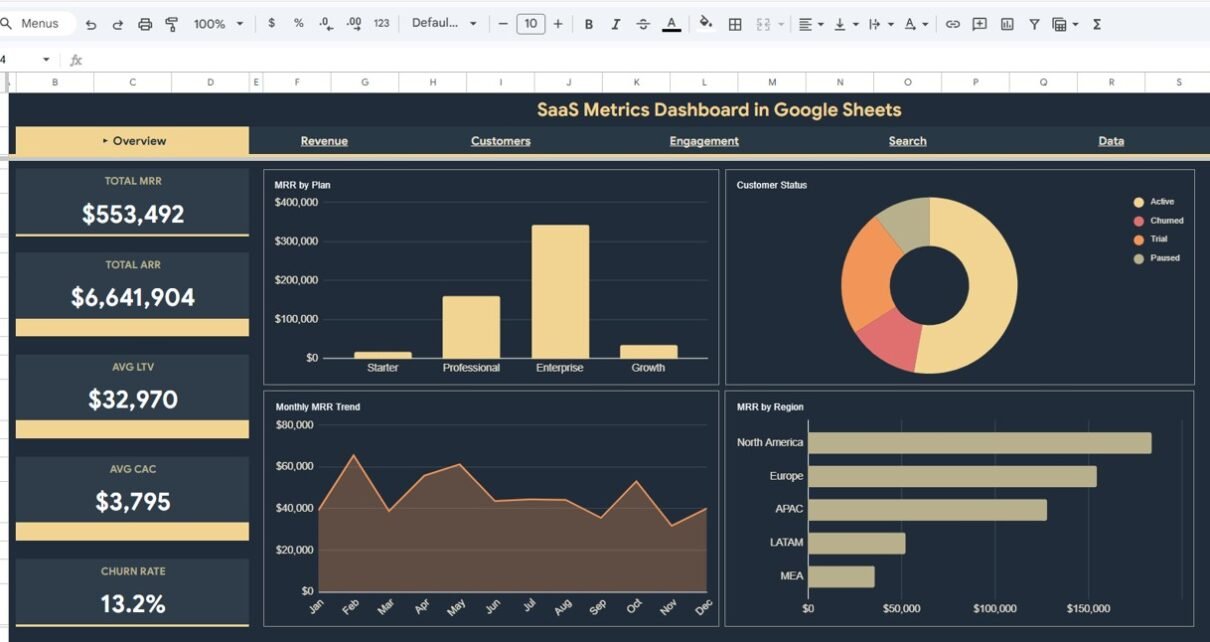
Task: Open the fill color picker
Action: 706,24
